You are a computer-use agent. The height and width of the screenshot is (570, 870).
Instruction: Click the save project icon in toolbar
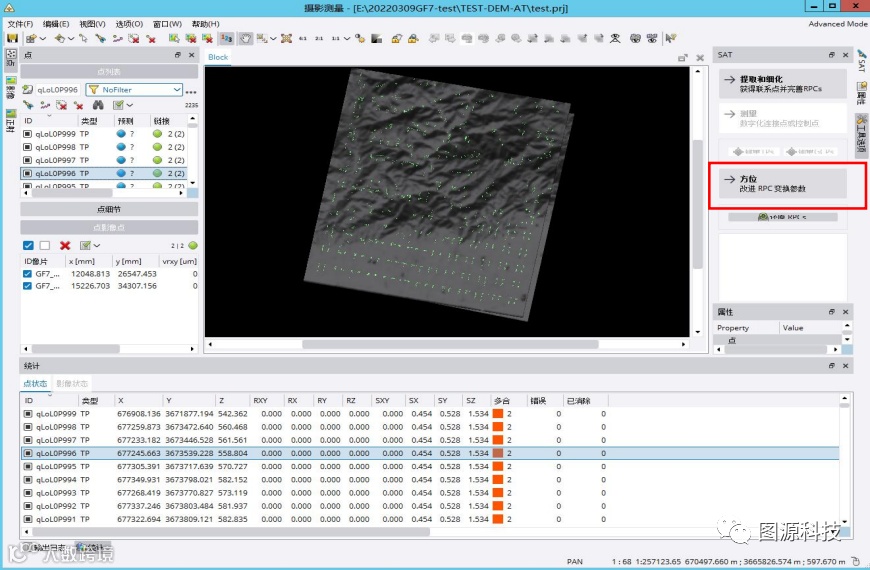(x=12, y=38)
